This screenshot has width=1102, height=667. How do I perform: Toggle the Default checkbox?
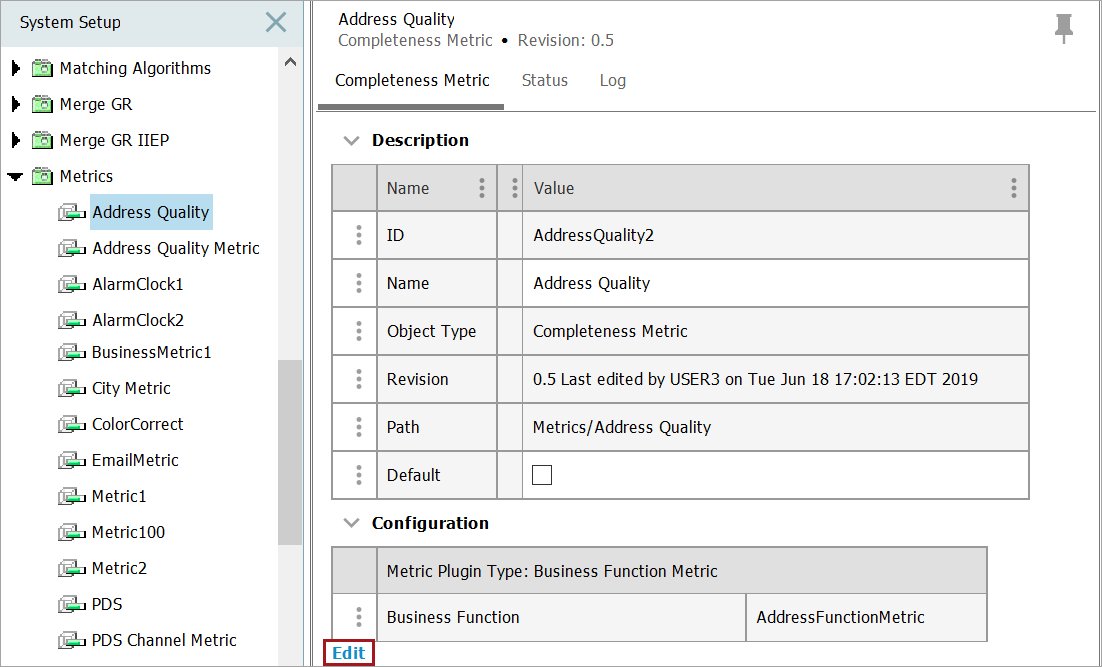click(542, 475)
